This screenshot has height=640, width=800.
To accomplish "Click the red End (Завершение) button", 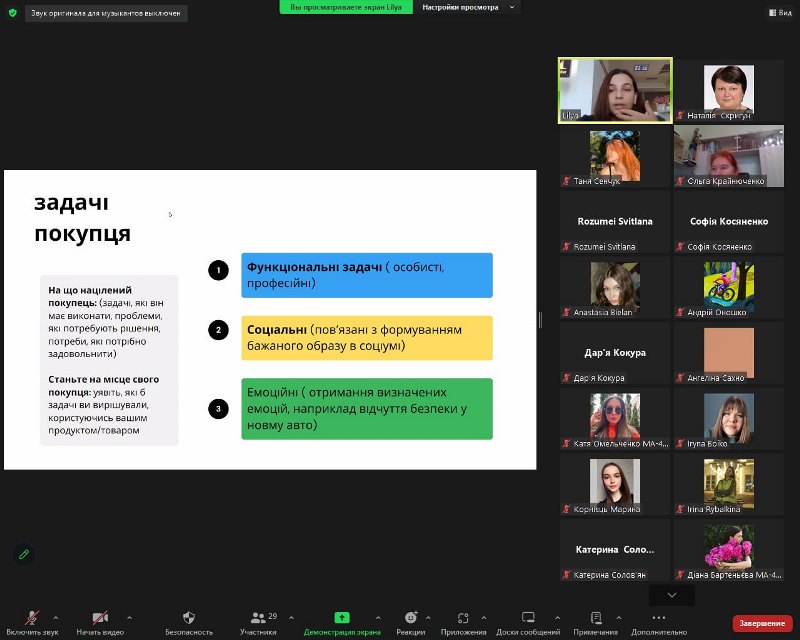I will pyautogui.click(x=762, y=623).
